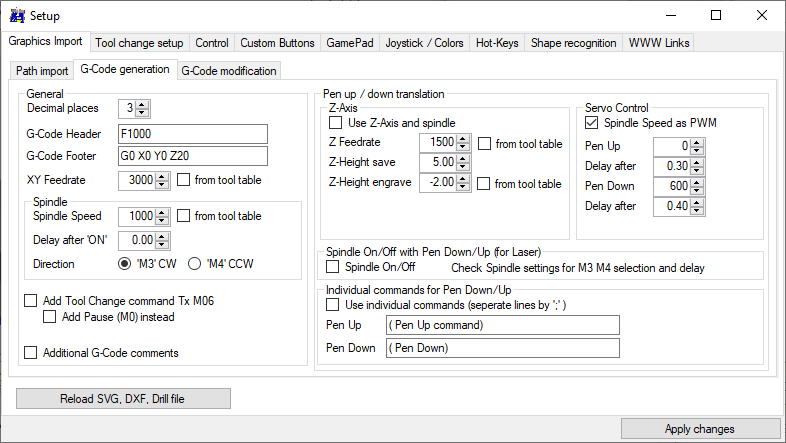This screenshot has height=443, width=786.
Task: Enable Add Tool Change command Tx M06
Action: coord(31,300)
